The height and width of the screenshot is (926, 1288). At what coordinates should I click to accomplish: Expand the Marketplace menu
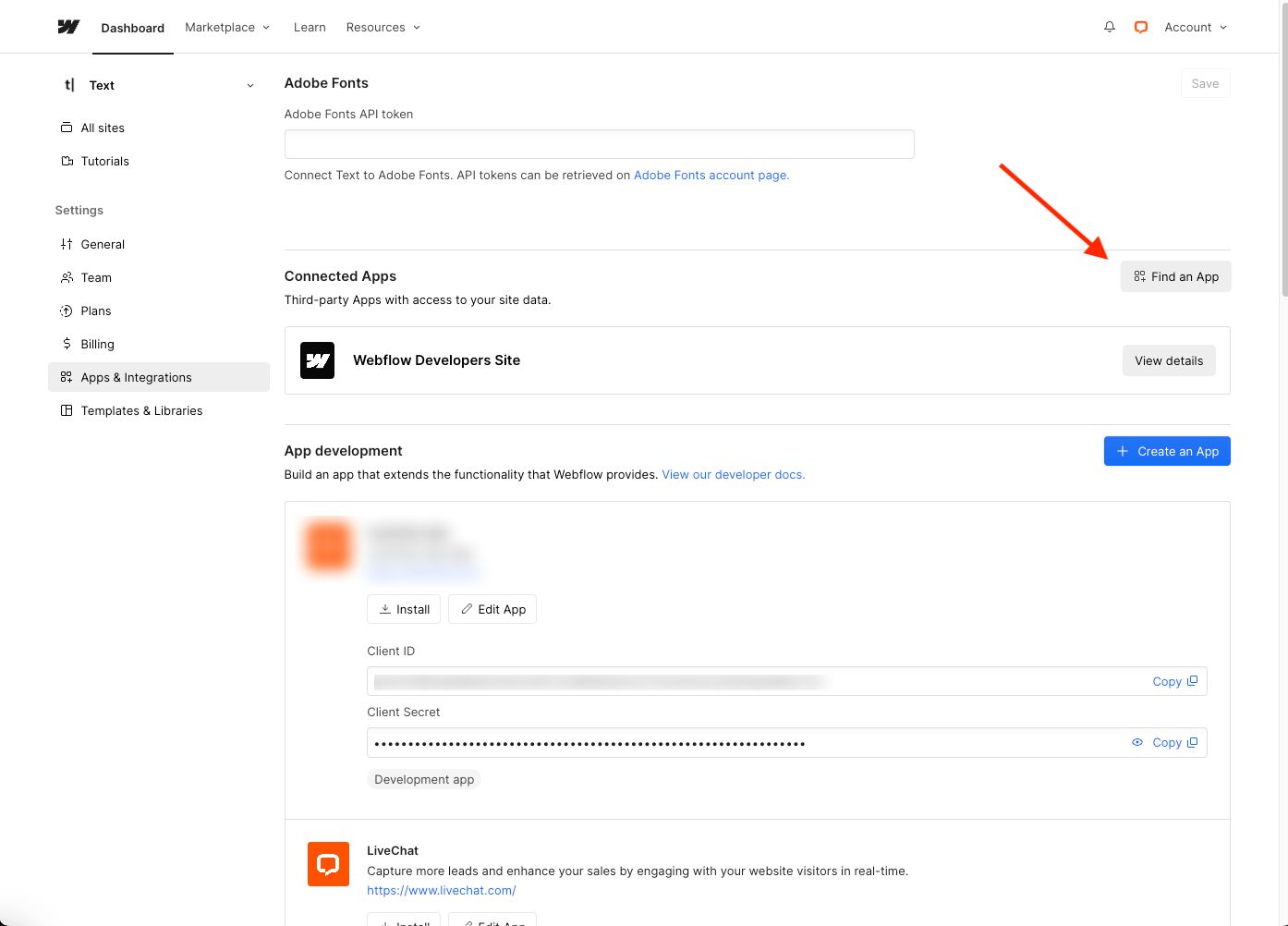(227, 27)
